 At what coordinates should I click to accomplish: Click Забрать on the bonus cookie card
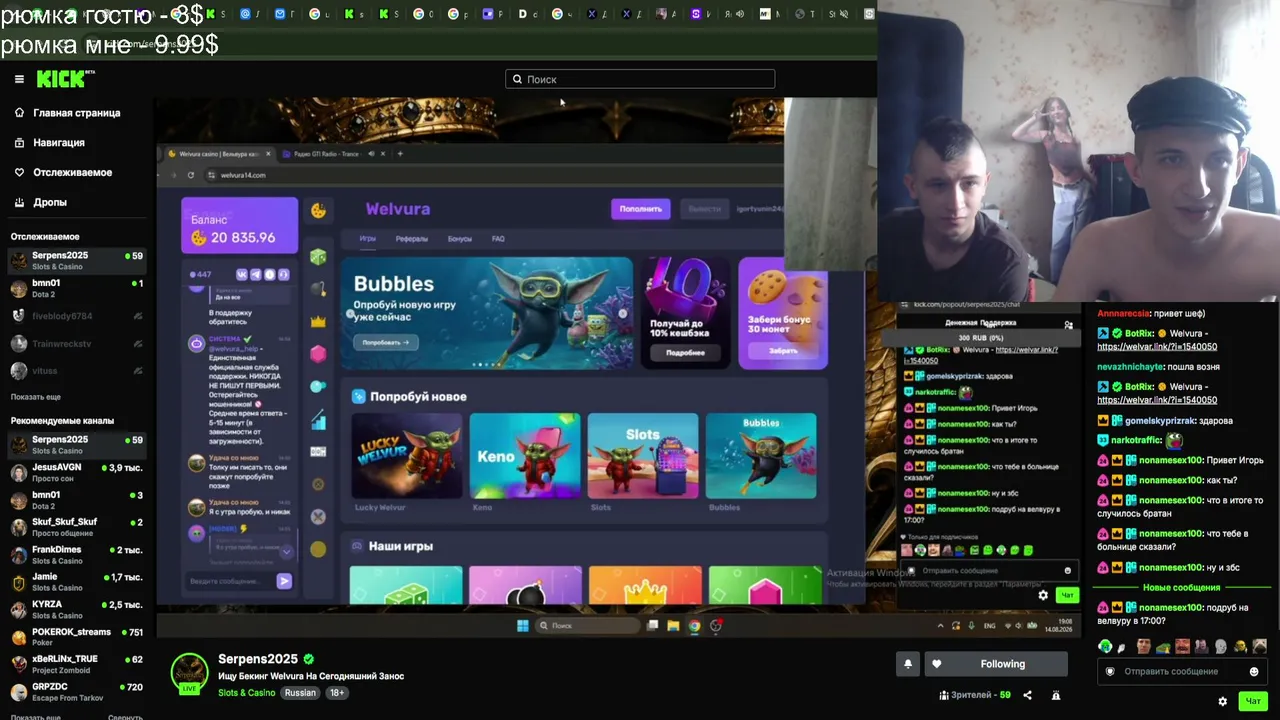[783, 351]
